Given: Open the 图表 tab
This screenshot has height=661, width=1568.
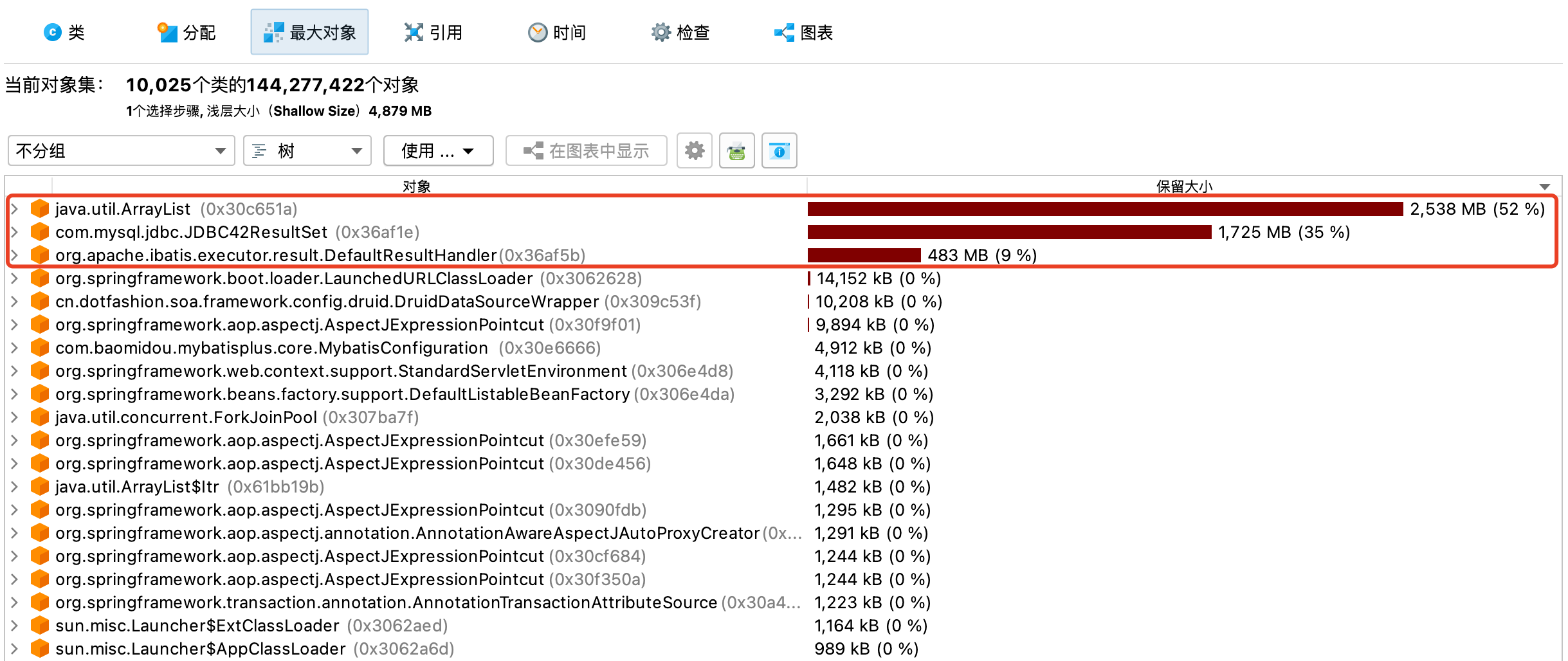Looking at the screenshot, I should [803, 32].
